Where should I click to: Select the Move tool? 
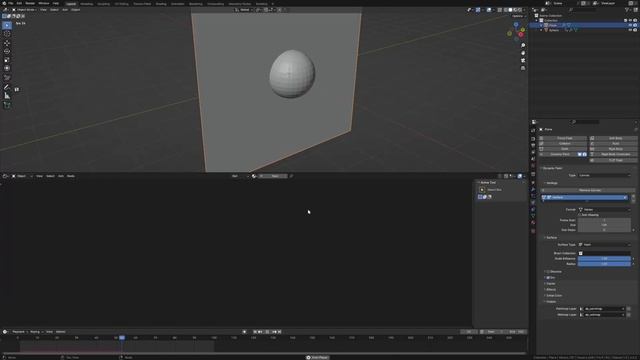coord(7,43)
